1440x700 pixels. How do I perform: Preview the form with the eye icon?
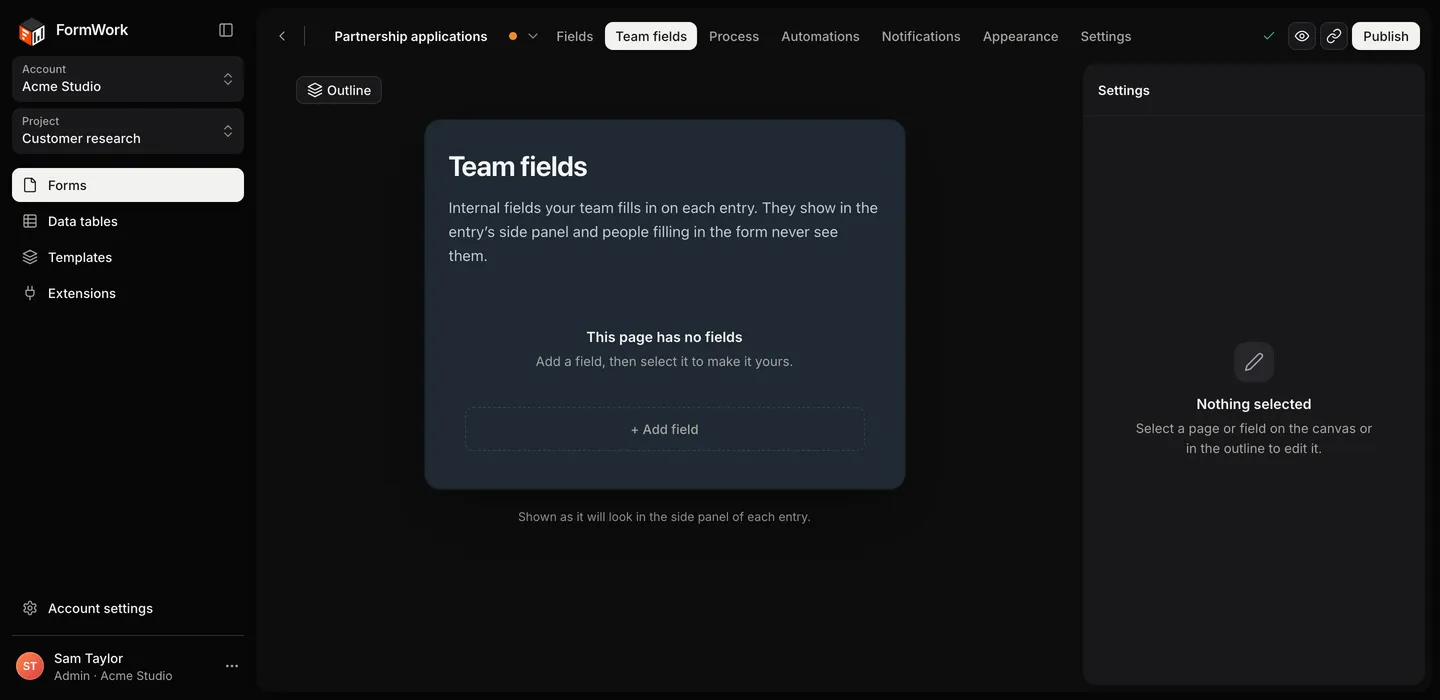[1302, 36]
